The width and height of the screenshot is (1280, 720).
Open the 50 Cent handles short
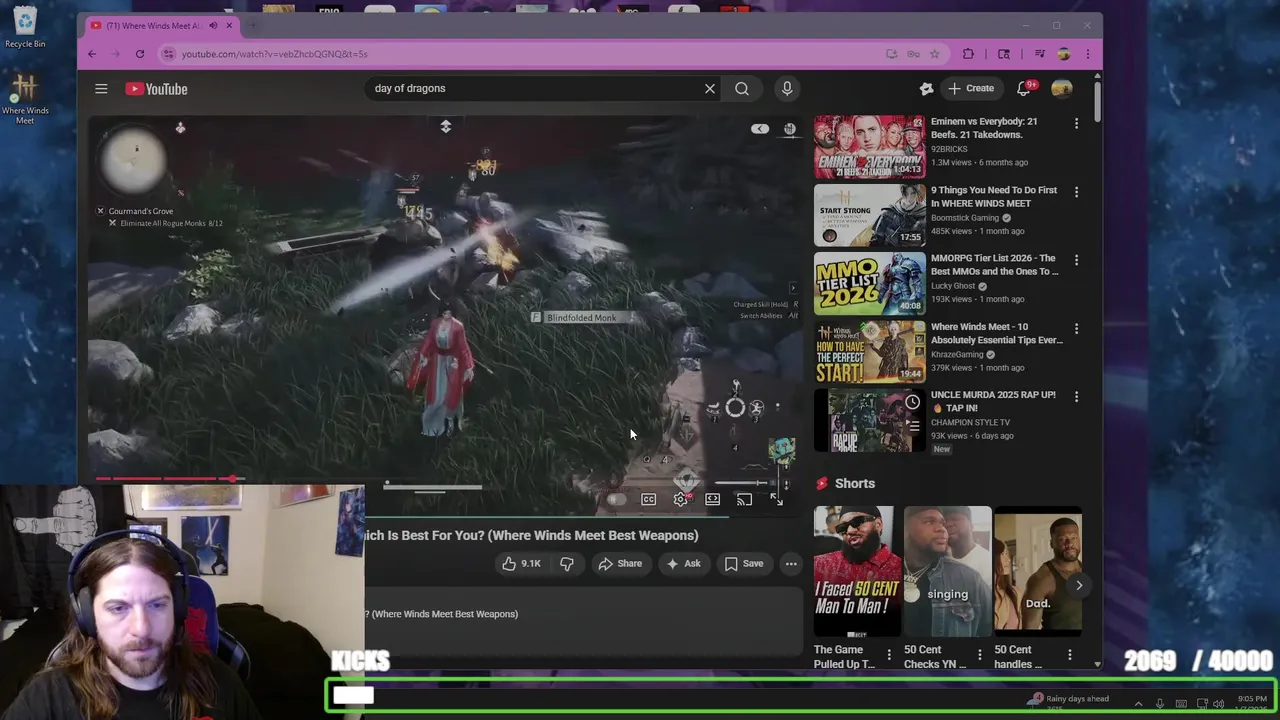click(1037, 572)
